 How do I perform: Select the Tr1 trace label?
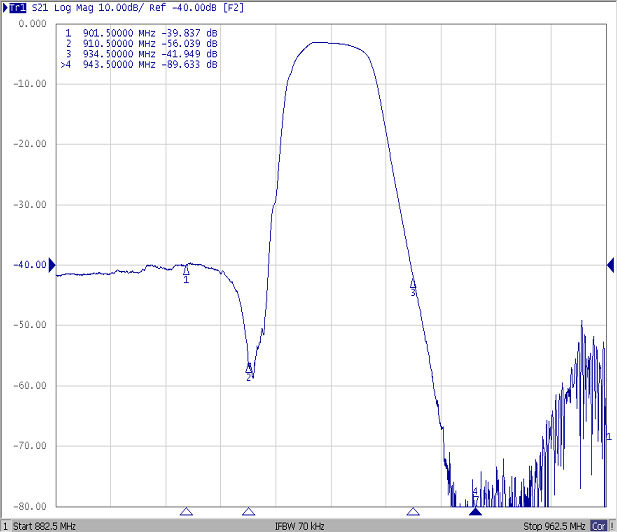(16, 7)
